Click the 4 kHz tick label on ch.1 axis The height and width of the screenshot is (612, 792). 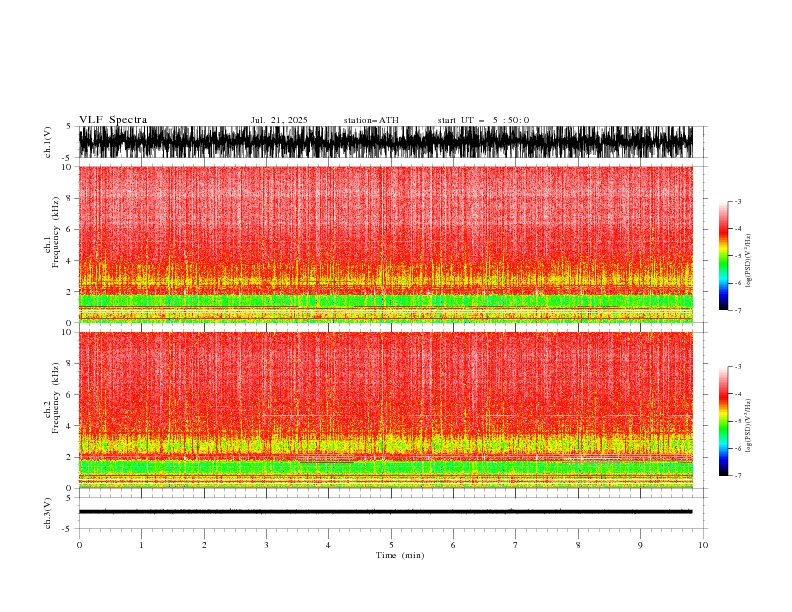point(70,261)
